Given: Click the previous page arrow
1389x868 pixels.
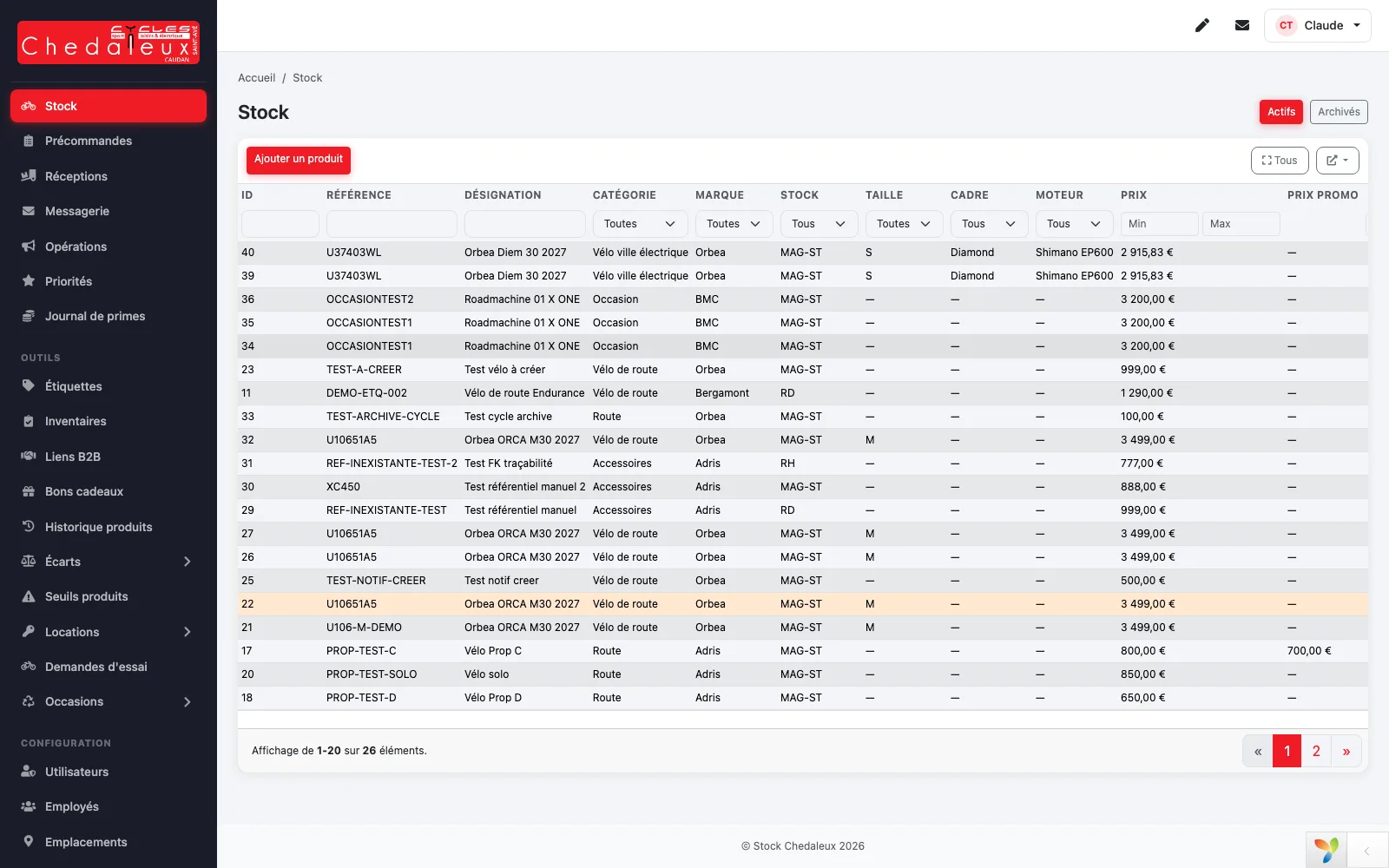Looking at the screenshot, I should 1258,752.
